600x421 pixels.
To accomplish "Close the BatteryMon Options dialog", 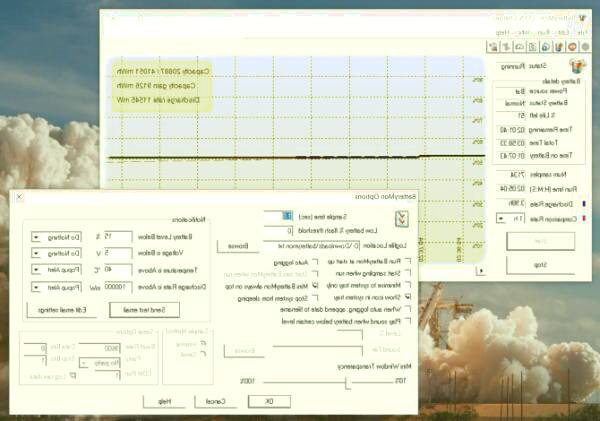I will 20,197.
